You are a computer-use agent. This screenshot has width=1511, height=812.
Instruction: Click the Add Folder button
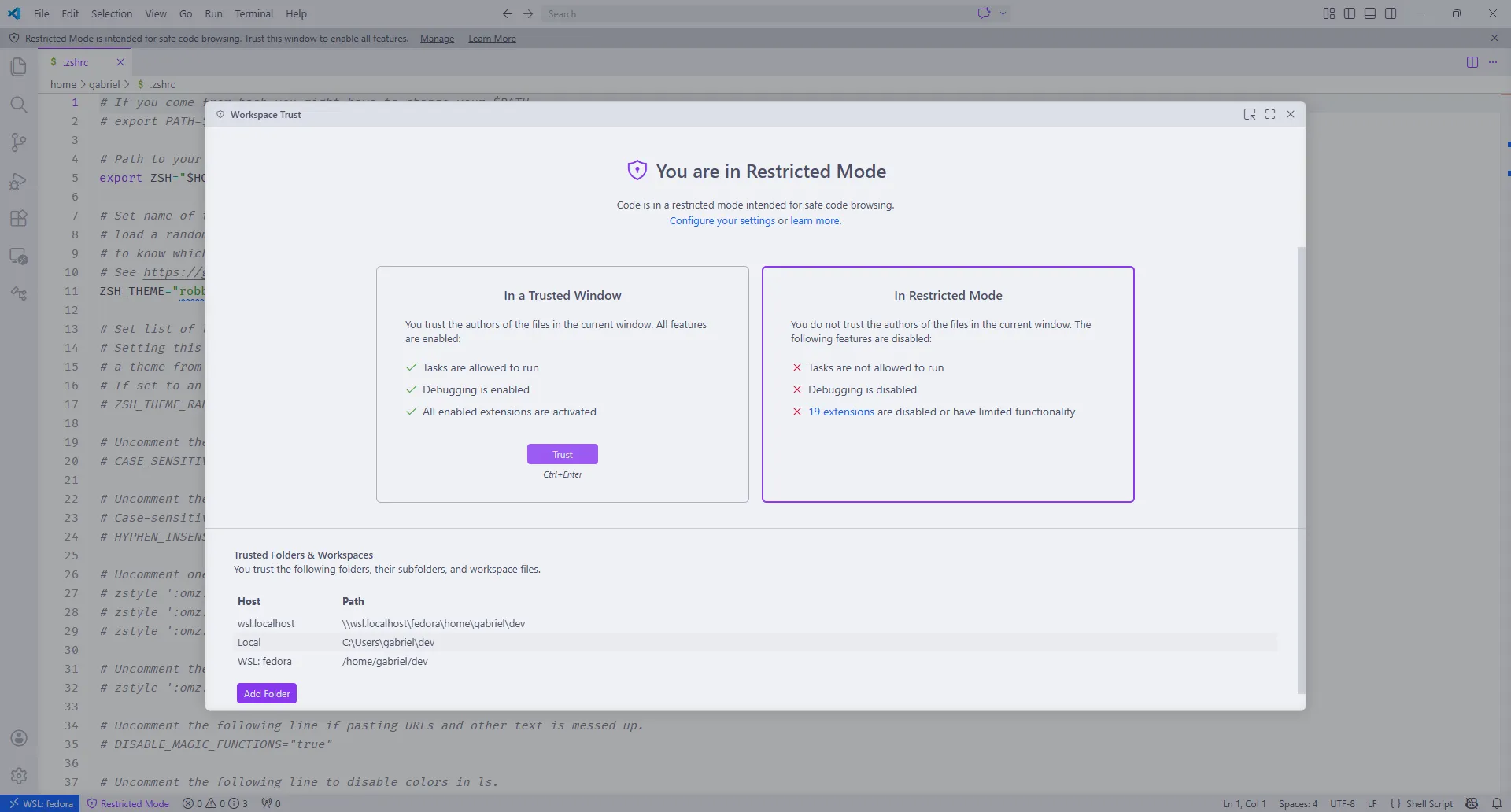(267, 693)
